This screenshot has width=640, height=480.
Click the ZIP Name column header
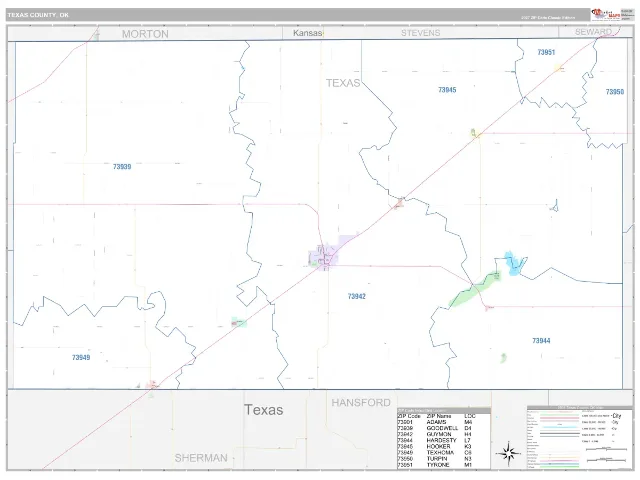439,416
